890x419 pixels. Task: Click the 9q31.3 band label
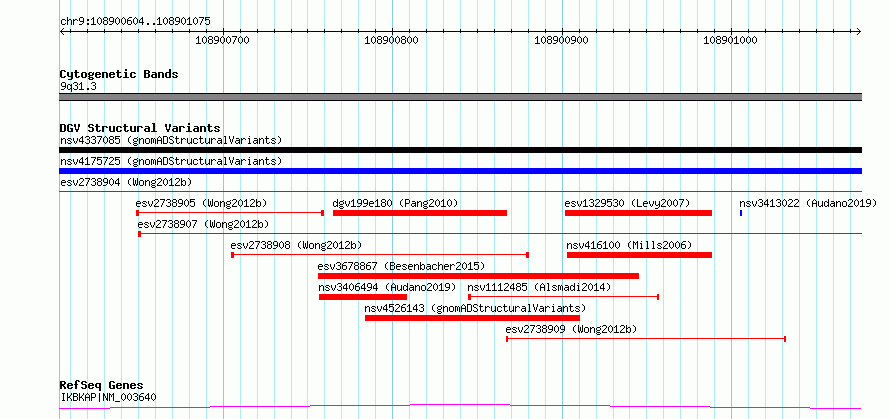pos(78,86)
